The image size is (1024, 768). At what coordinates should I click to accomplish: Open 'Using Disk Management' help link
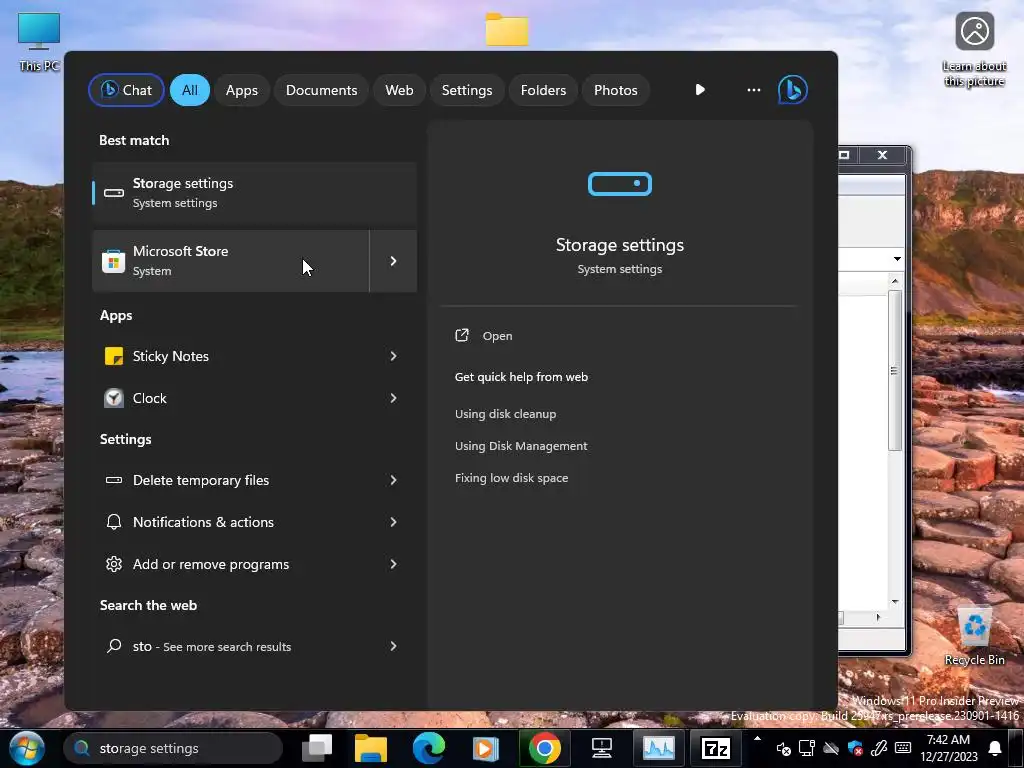(521, 445)
